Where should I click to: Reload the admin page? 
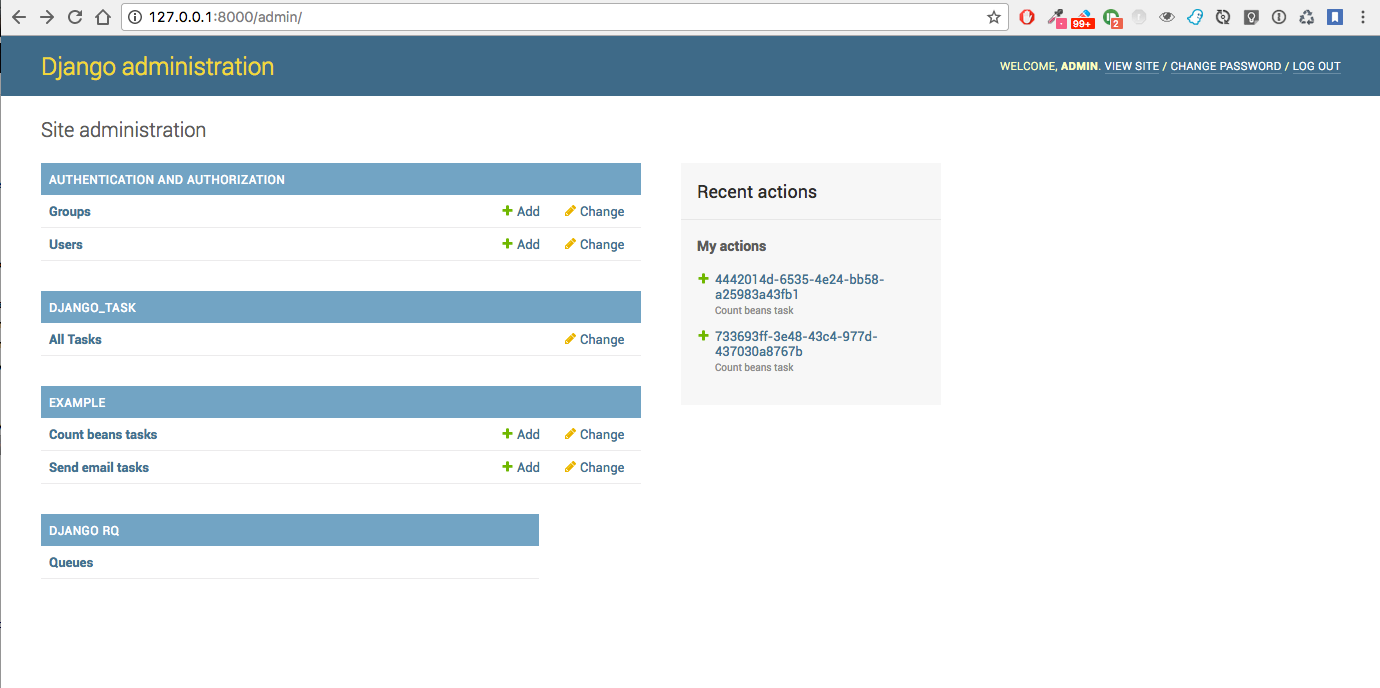75,17
